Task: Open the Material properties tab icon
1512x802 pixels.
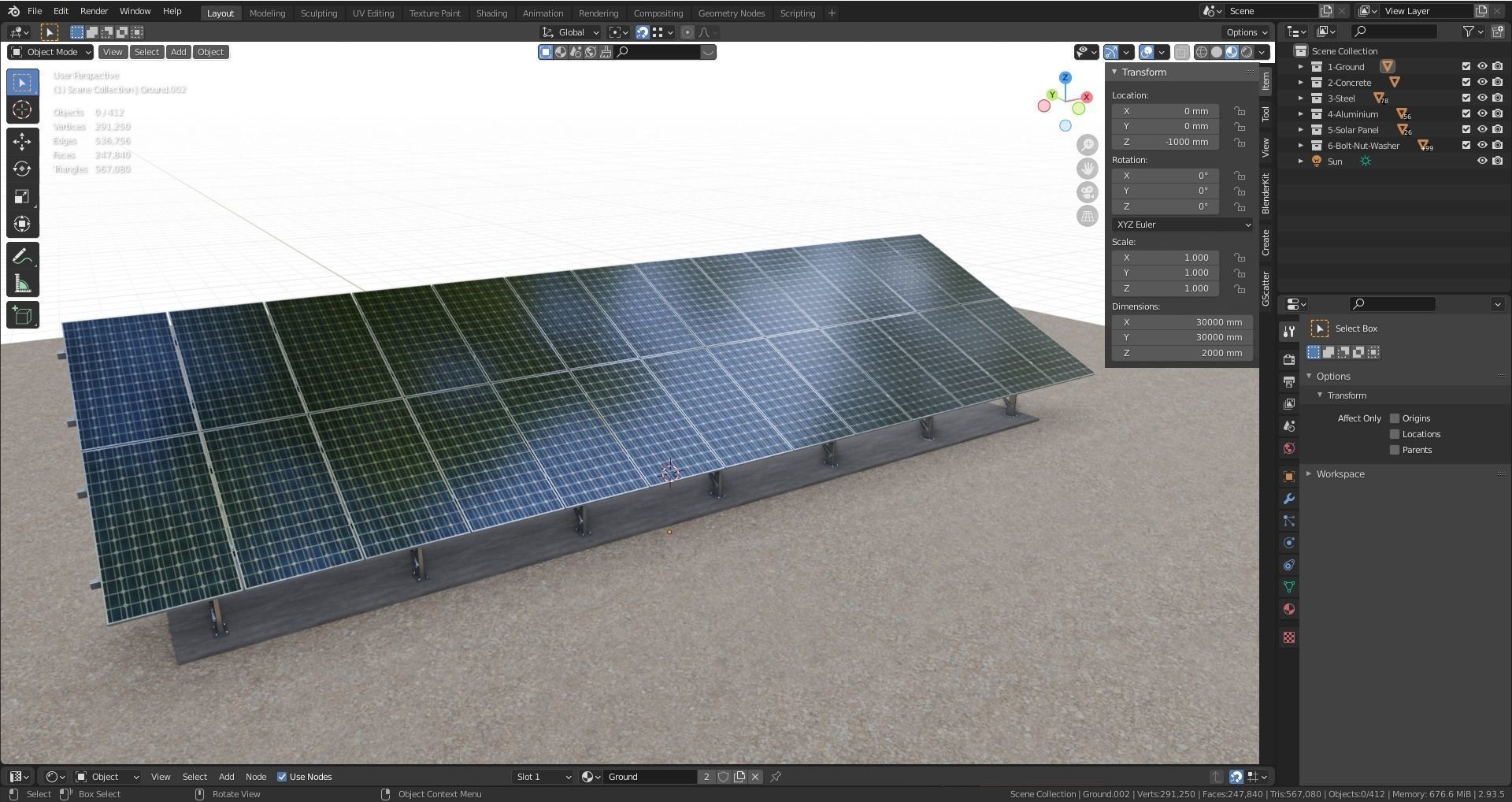Action: pos(1289,609)
